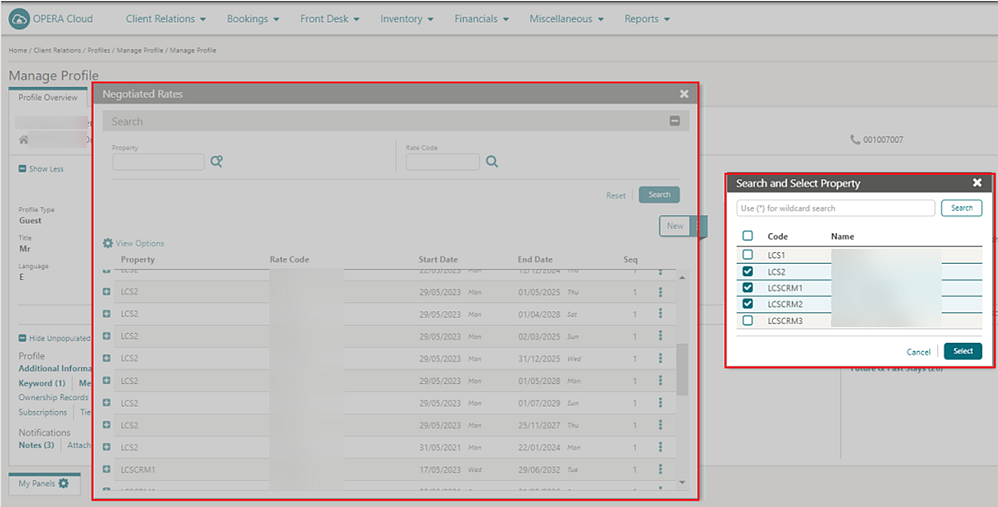Open actions menu for the LCSCRM1 row
This screenshot has height=507, width=998.
[660, 469]
